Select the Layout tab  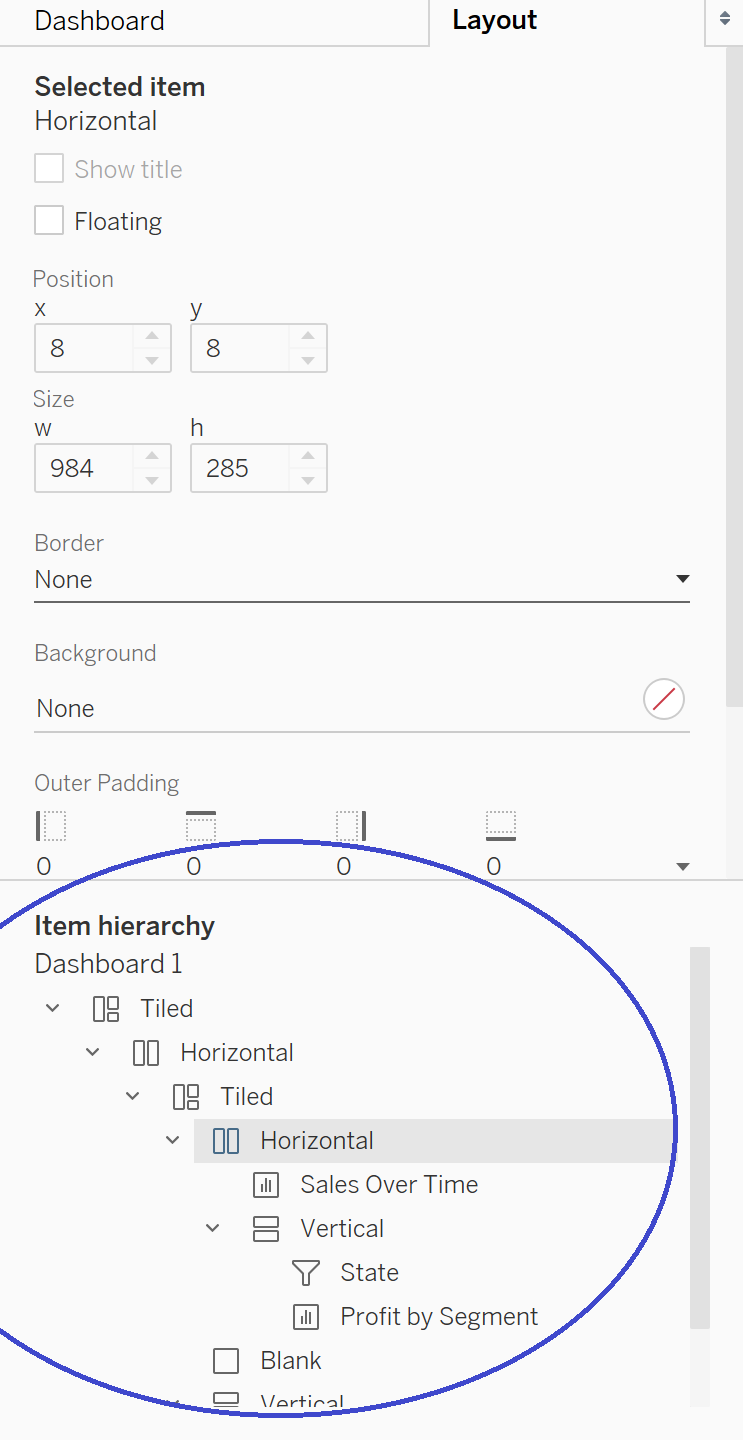point(494,21)
